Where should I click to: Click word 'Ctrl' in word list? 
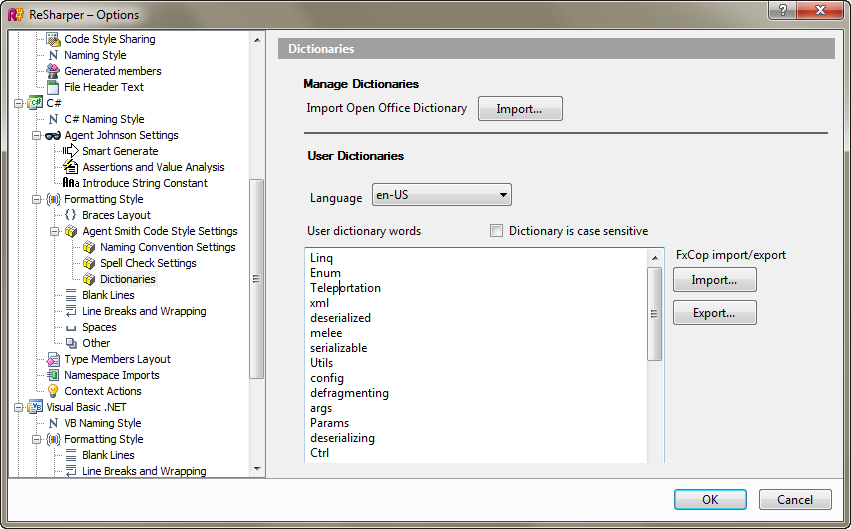pos(320,452)
